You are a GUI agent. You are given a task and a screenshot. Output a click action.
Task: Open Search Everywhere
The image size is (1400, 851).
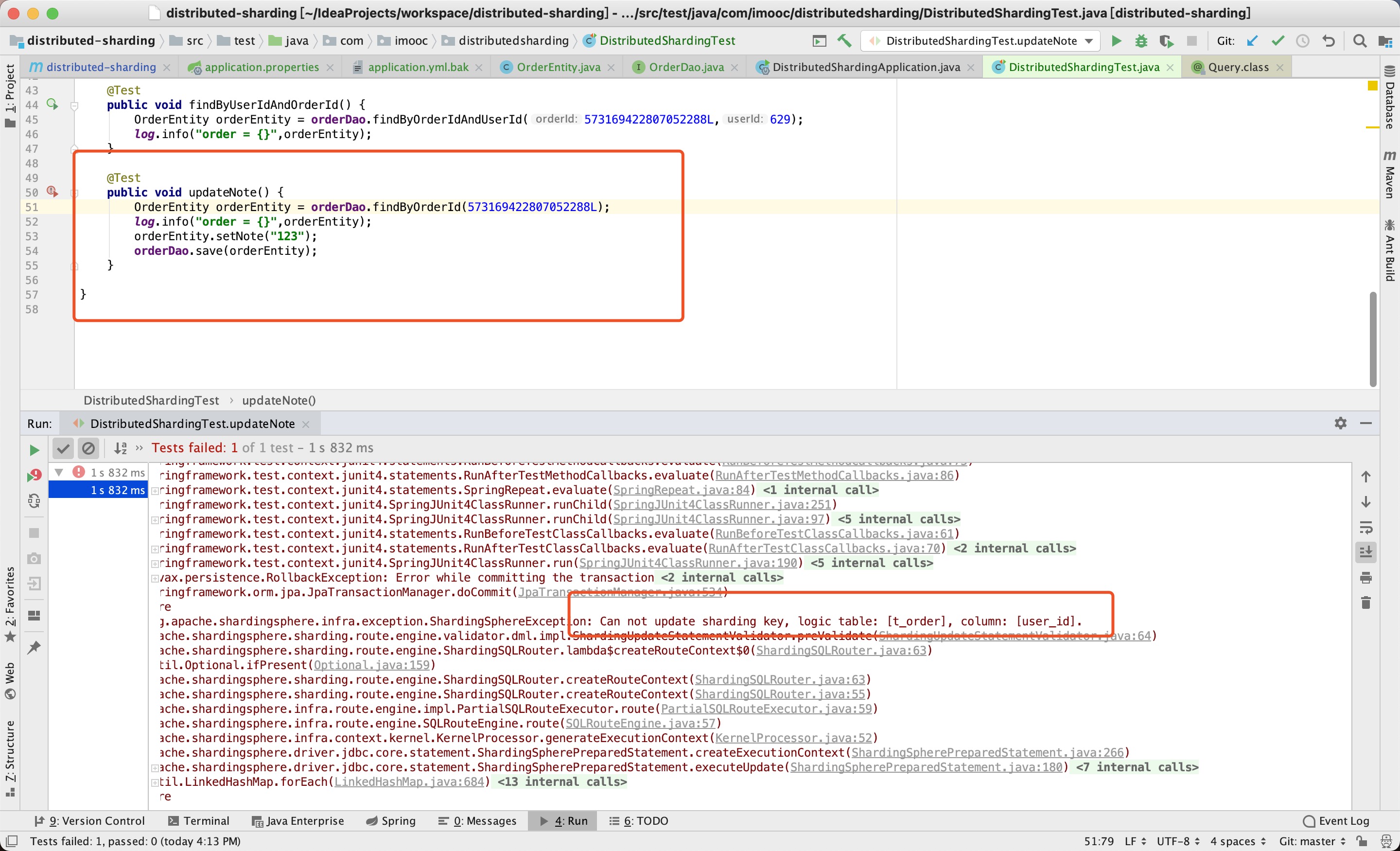coord(1360,41)
